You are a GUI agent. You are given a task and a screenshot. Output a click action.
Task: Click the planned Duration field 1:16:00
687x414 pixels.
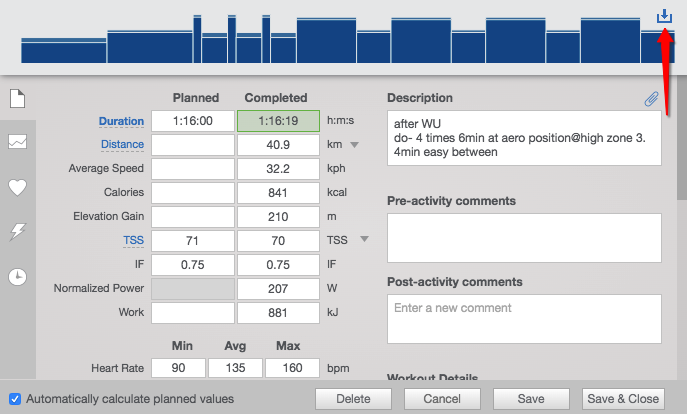point(193,121)
